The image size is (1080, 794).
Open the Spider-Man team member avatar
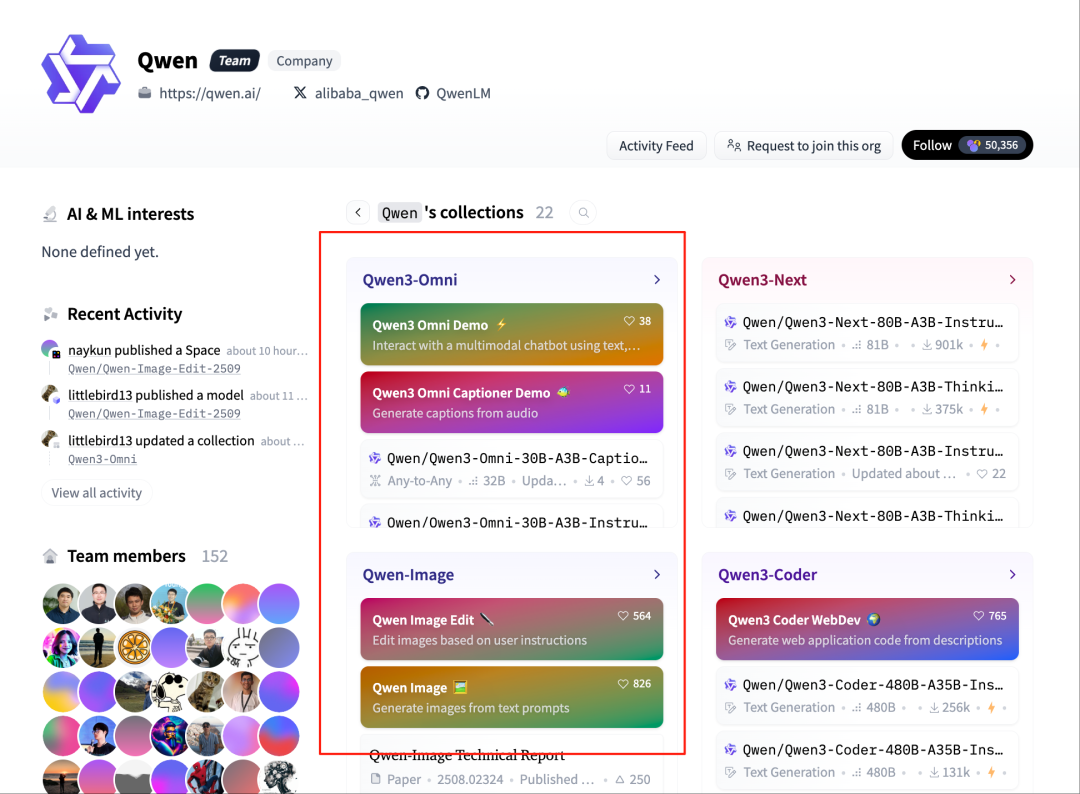coord(206,777)
